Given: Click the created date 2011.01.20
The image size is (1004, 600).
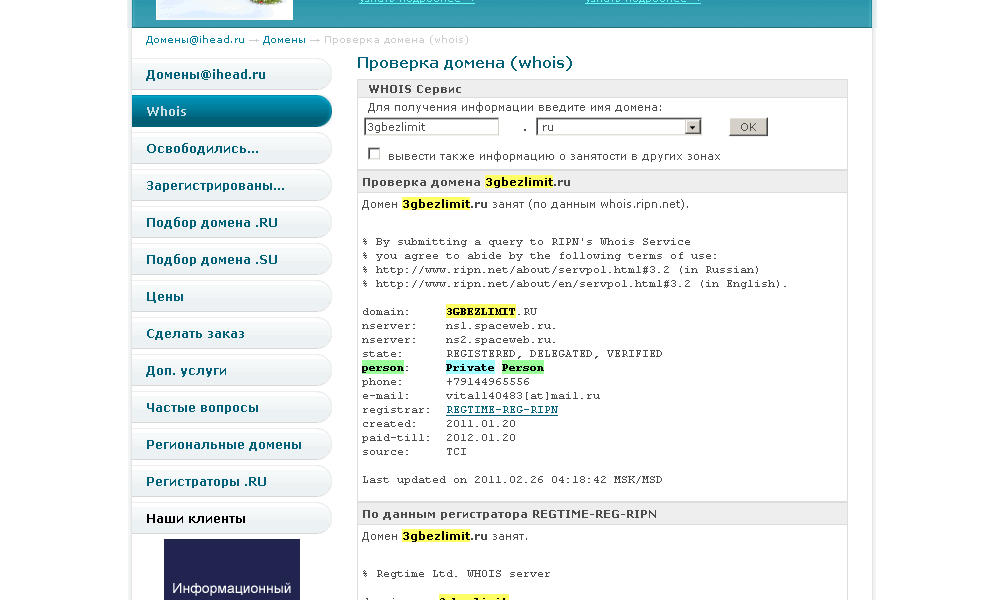Looking at the screenshot, I should click(481, 424).
